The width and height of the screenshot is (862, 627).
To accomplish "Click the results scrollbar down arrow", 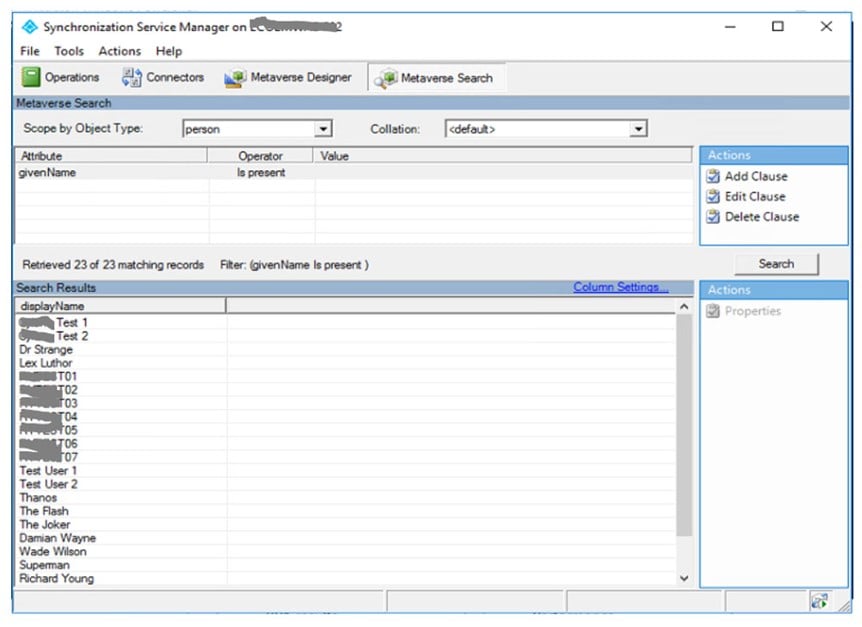I will [684, 578].
